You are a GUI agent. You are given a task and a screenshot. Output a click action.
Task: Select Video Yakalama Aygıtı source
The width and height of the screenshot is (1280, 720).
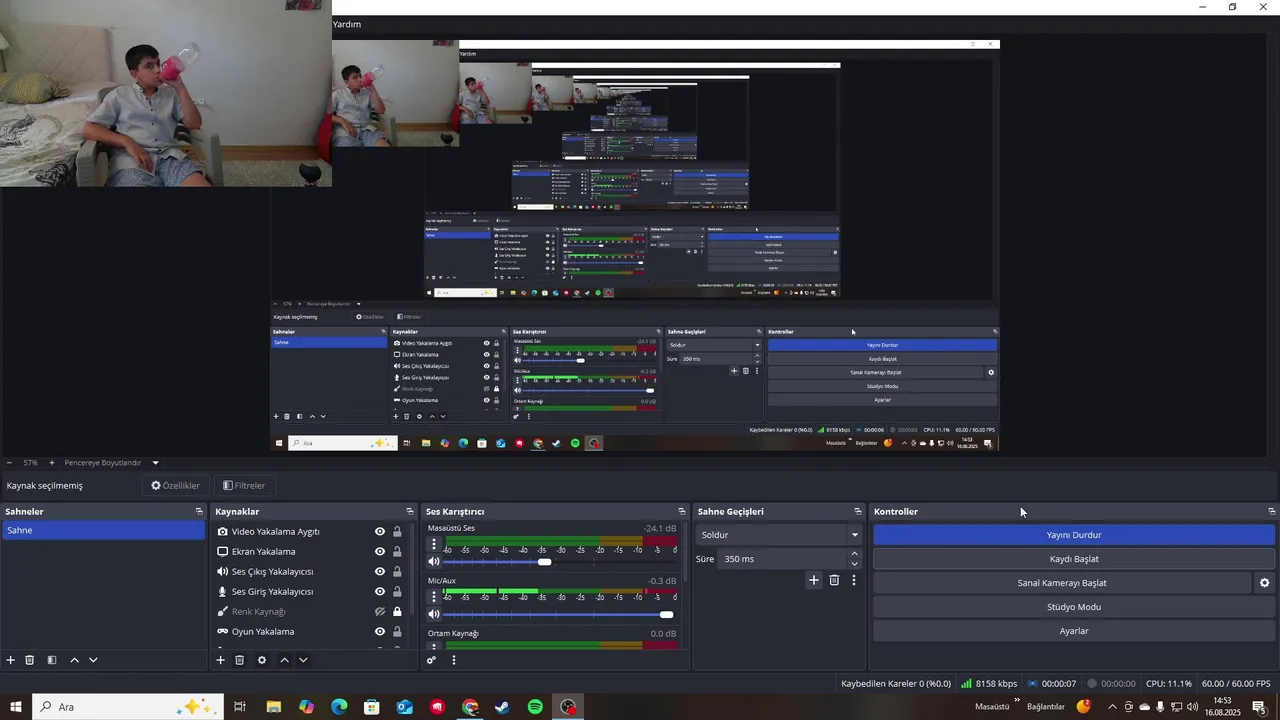tap(275, 532)
